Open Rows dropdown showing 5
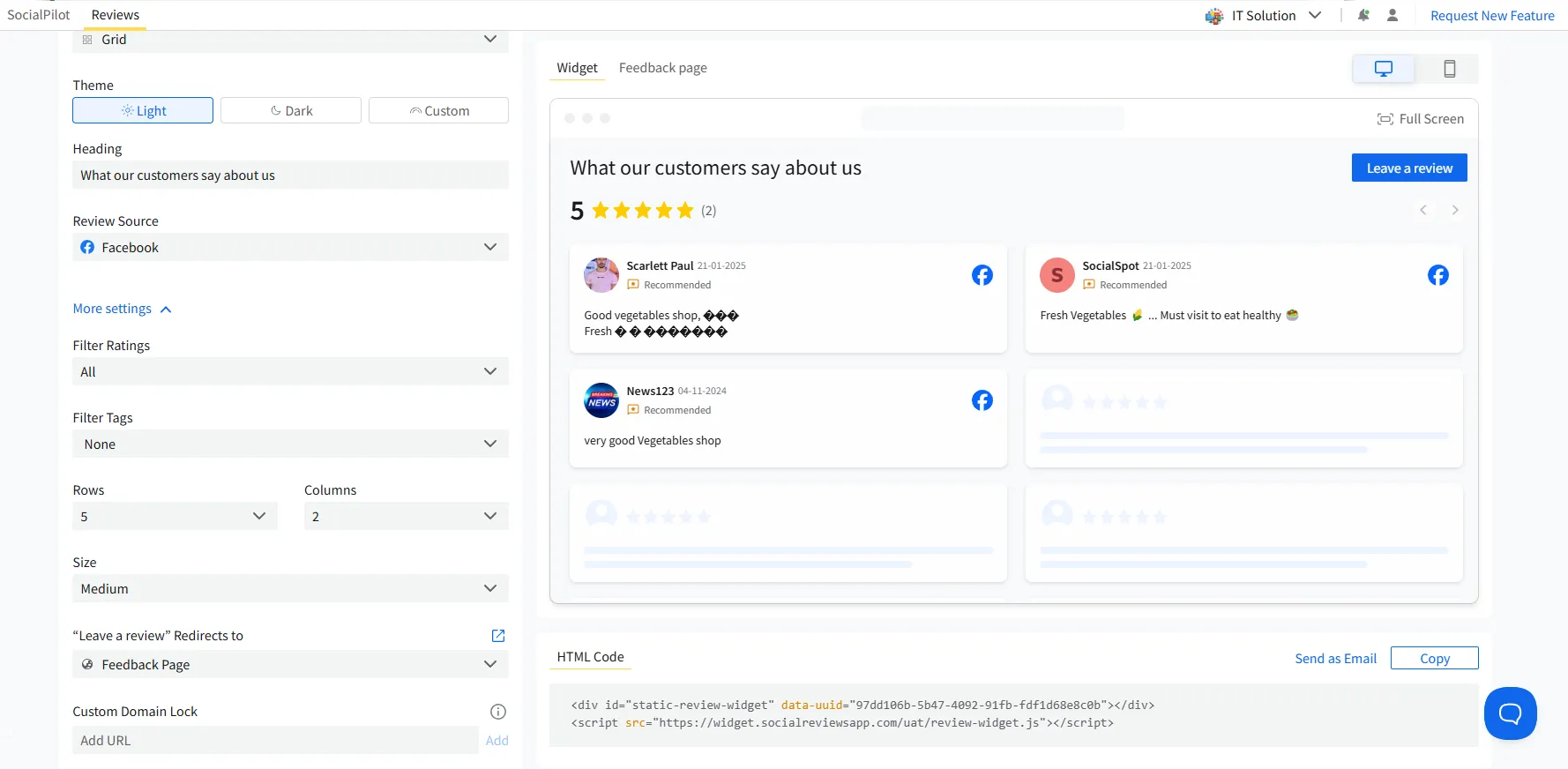The width and height of the screenshot is (1568, 769). point(175,516)
